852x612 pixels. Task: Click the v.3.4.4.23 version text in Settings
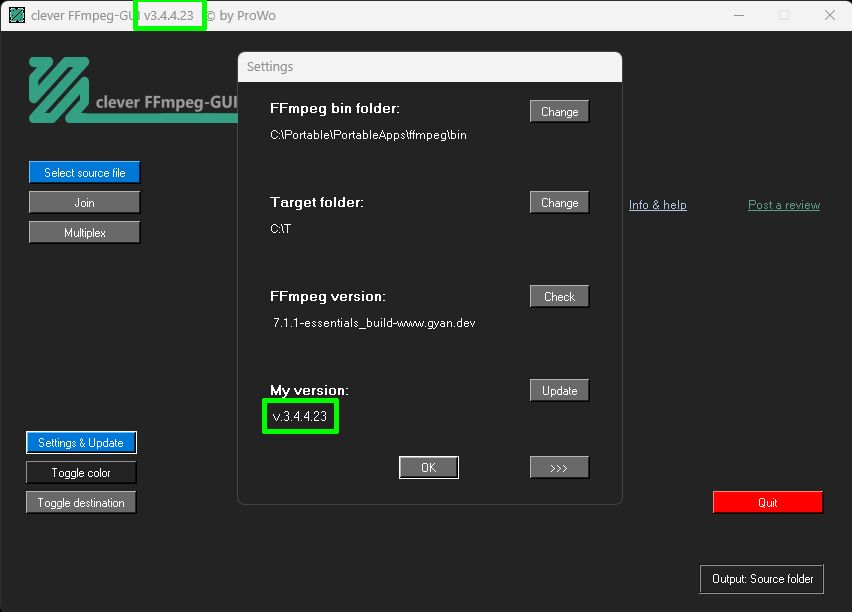click(300, 416)
